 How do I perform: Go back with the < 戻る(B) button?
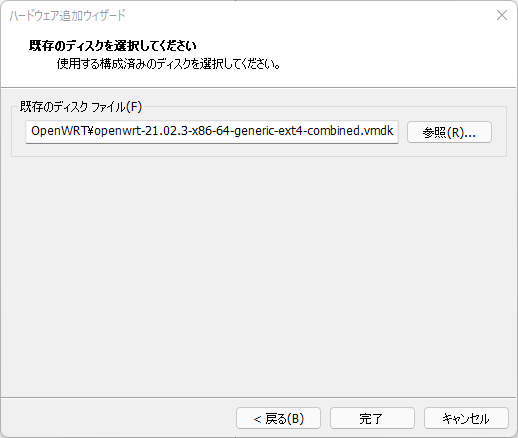tap(278, 418)
